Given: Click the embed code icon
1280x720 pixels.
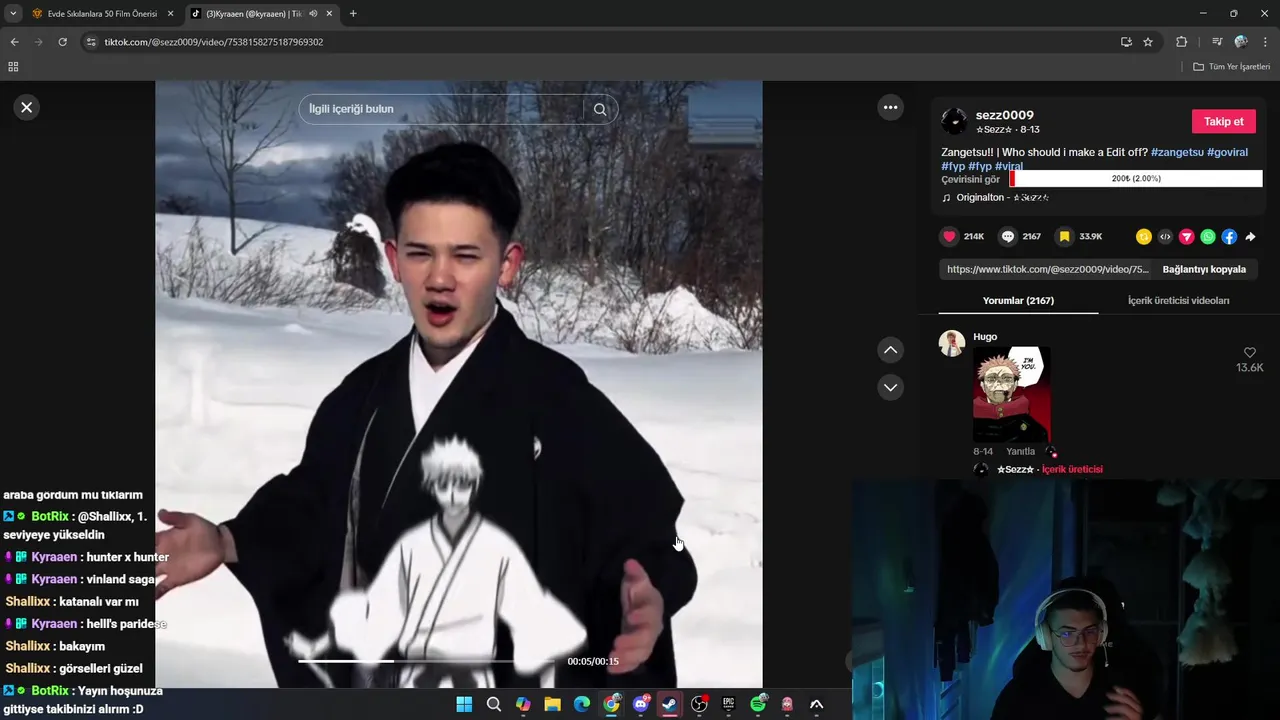Looking at the screenshot, I should pos(1165,237).
